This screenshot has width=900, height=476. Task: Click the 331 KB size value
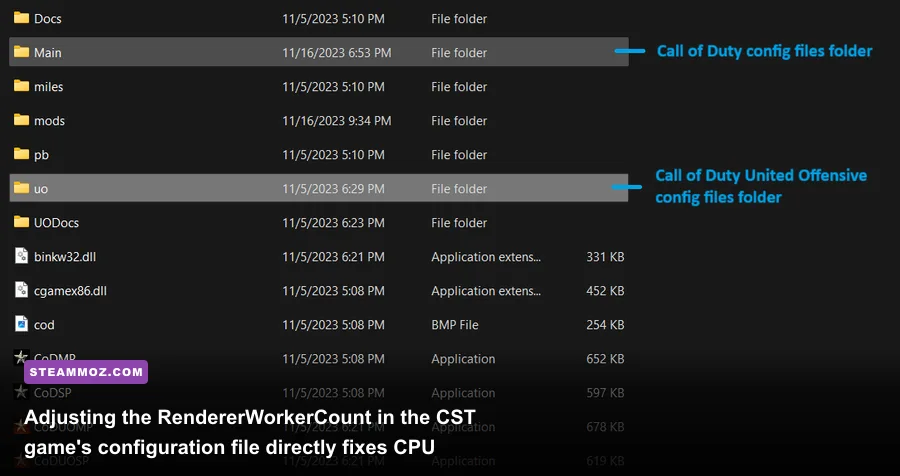[x=605, y=257]
